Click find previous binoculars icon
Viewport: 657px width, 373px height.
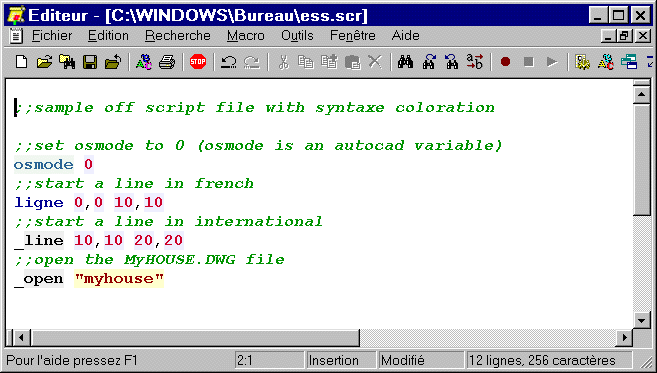coord(452,62)
